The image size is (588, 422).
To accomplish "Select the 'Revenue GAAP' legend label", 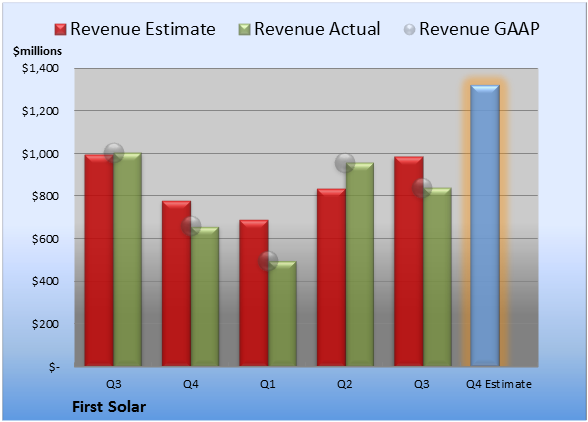I will pyautogui.click(x=480, y=29).
